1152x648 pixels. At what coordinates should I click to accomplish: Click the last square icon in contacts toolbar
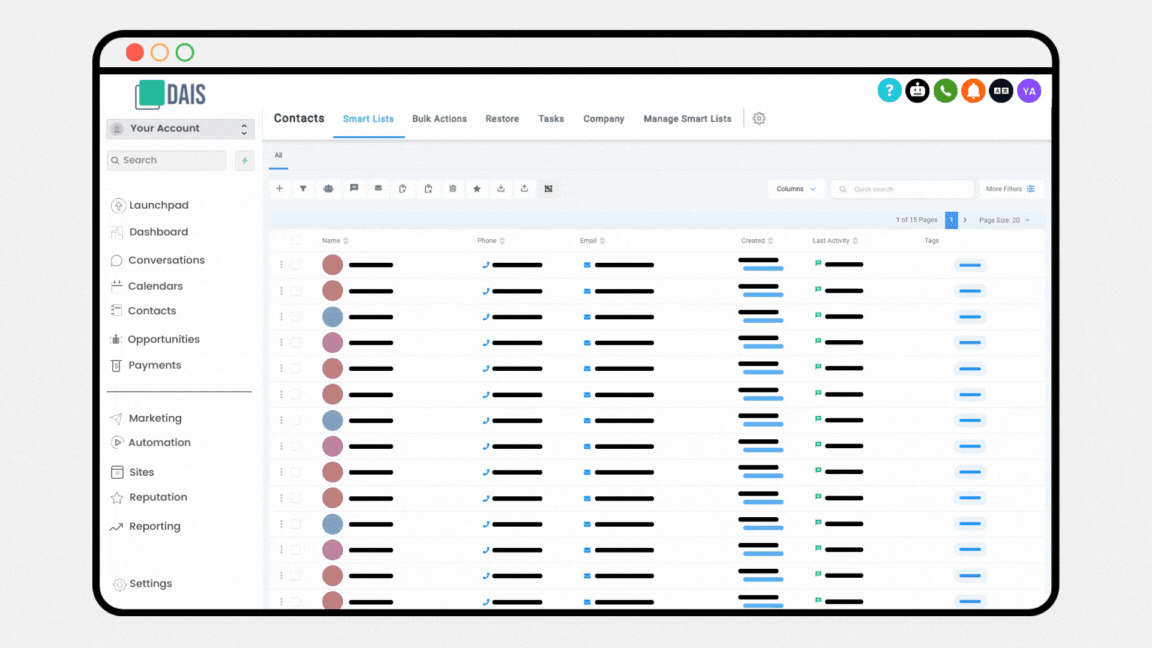[x=548, y=189]
